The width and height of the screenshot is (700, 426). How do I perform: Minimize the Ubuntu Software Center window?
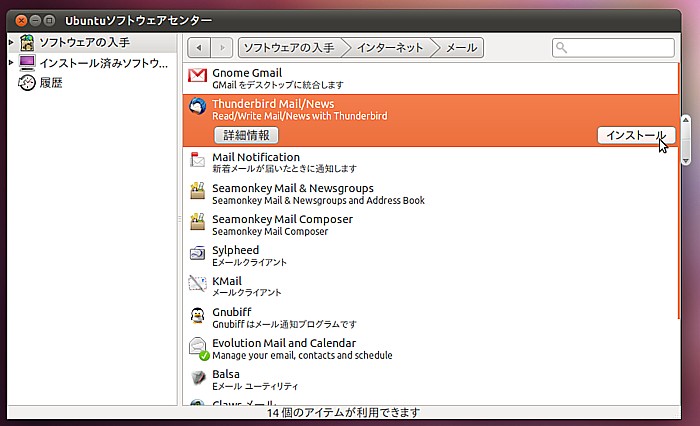[35, 20]
